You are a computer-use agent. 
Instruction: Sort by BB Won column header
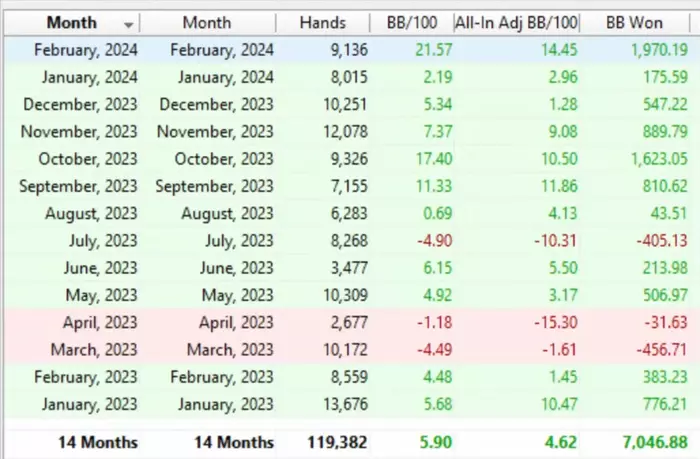(x=634, y=23)
